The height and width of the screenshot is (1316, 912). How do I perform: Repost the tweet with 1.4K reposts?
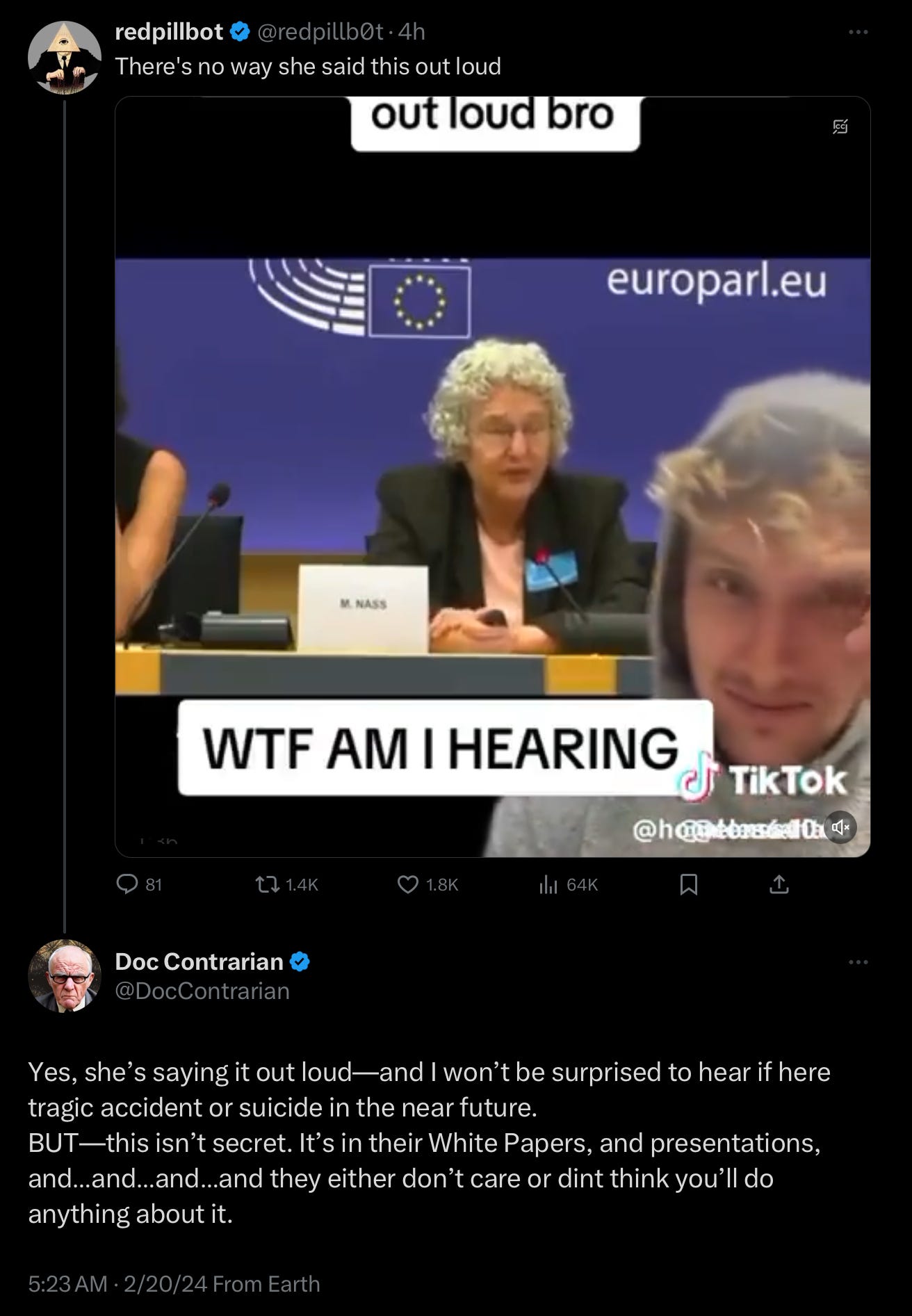[x=287, y=884]
